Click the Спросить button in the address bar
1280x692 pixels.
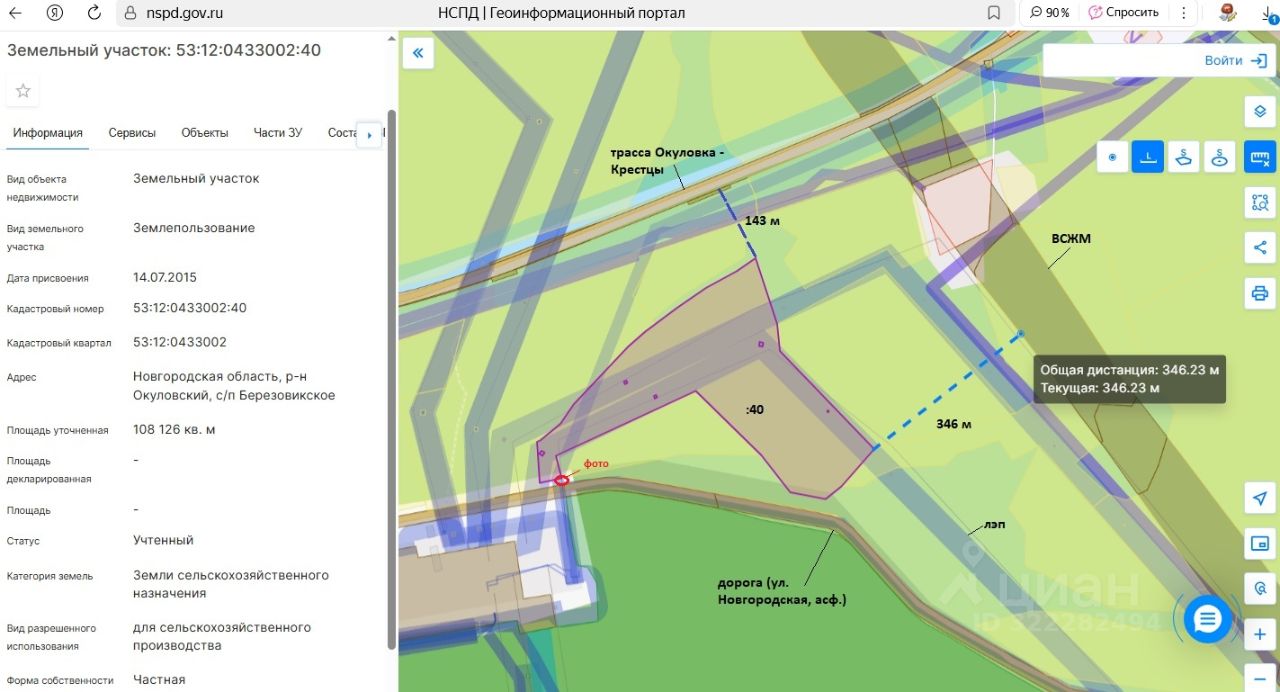[x=1124, y=13]
